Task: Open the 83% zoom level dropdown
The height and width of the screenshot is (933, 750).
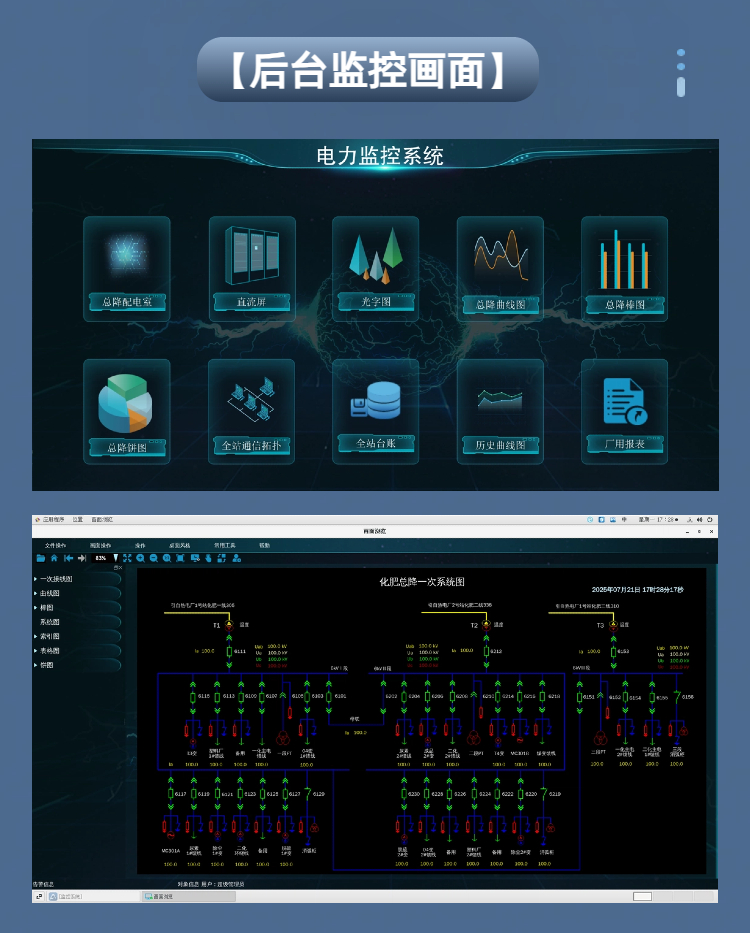Action: [116, 558]
